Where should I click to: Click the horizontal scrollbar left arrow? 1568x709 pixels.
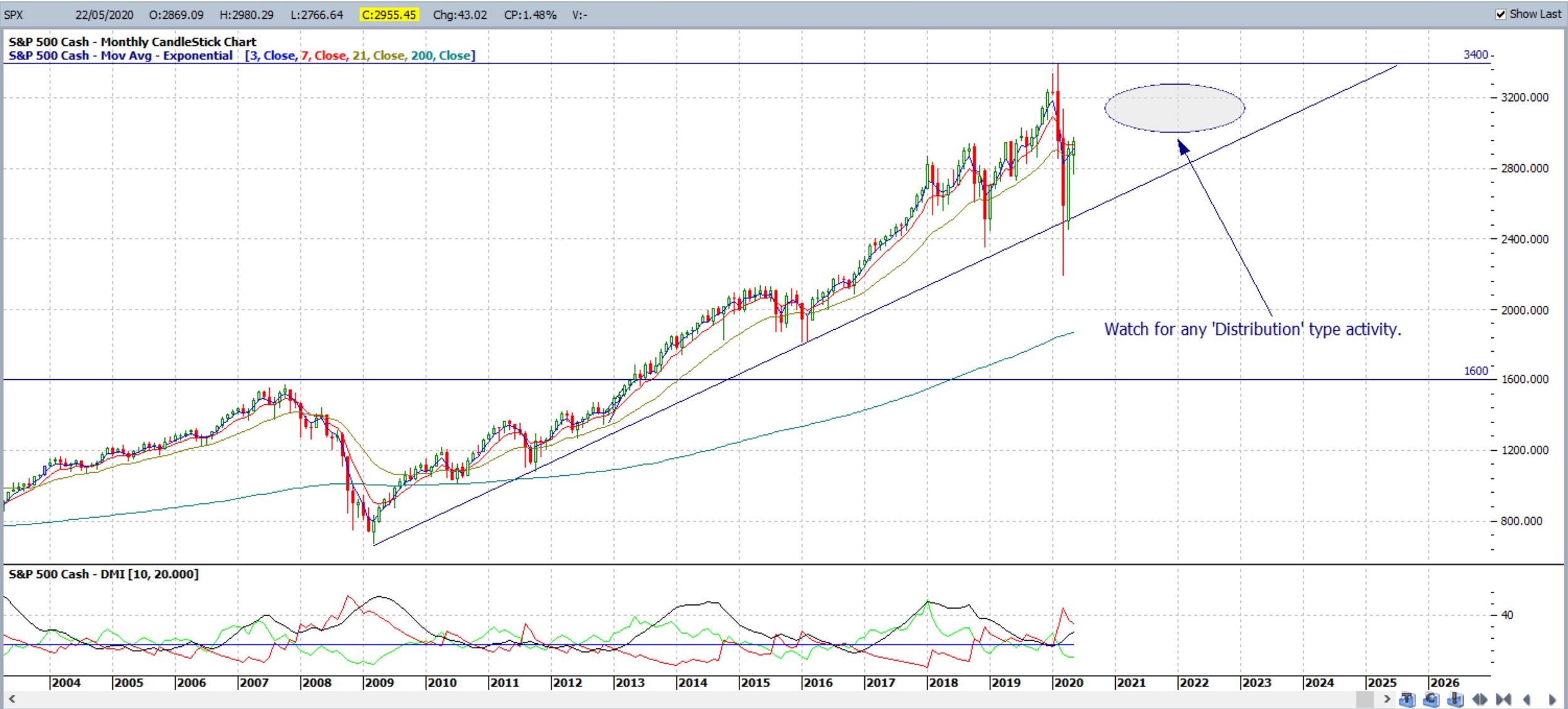[x=11, y=698]
